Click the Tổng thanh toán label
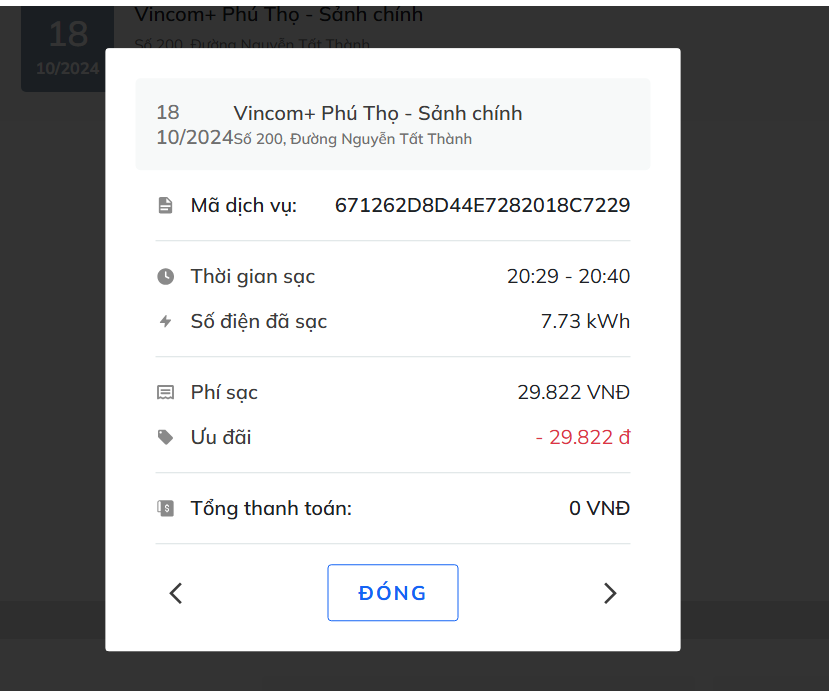This screenshot has width=829, height=691. coord(271,508)
